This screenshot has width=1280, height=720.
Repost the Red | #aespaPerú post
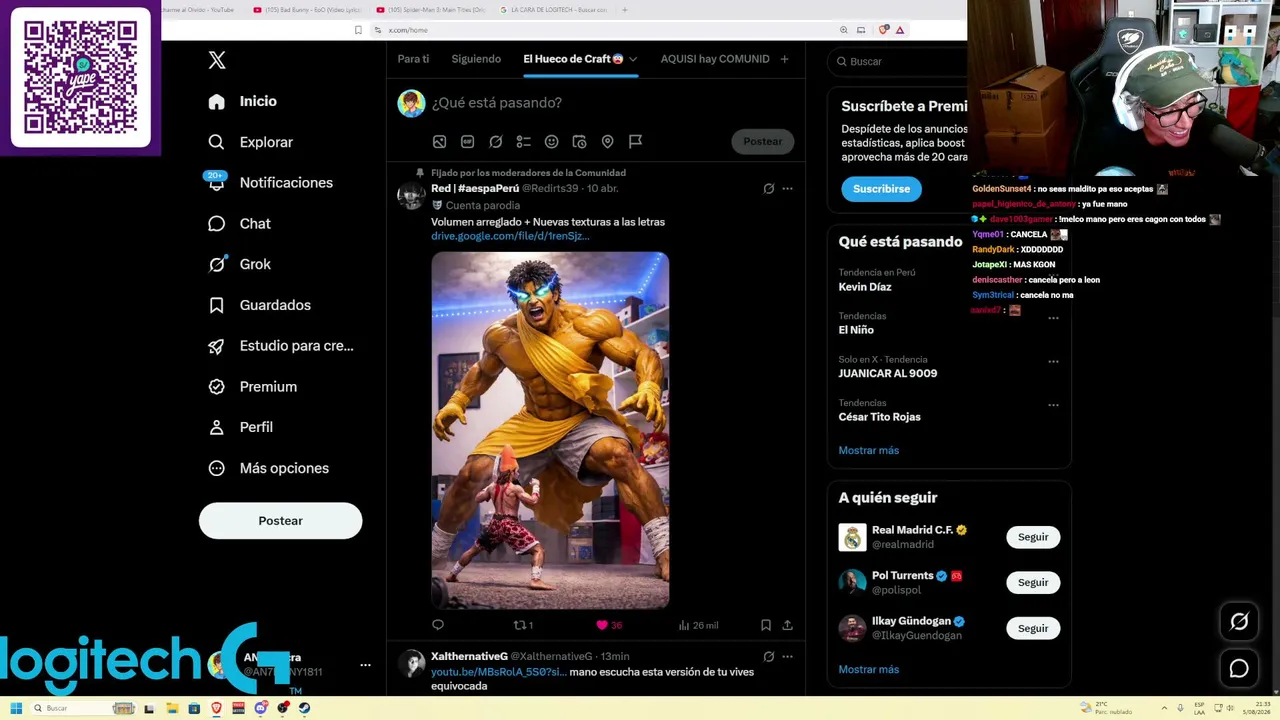[x=523, y=625]
